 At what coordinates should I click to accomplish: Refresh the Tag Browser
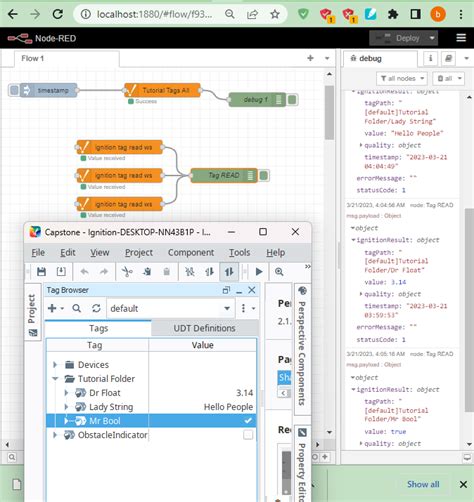[96, 308]
